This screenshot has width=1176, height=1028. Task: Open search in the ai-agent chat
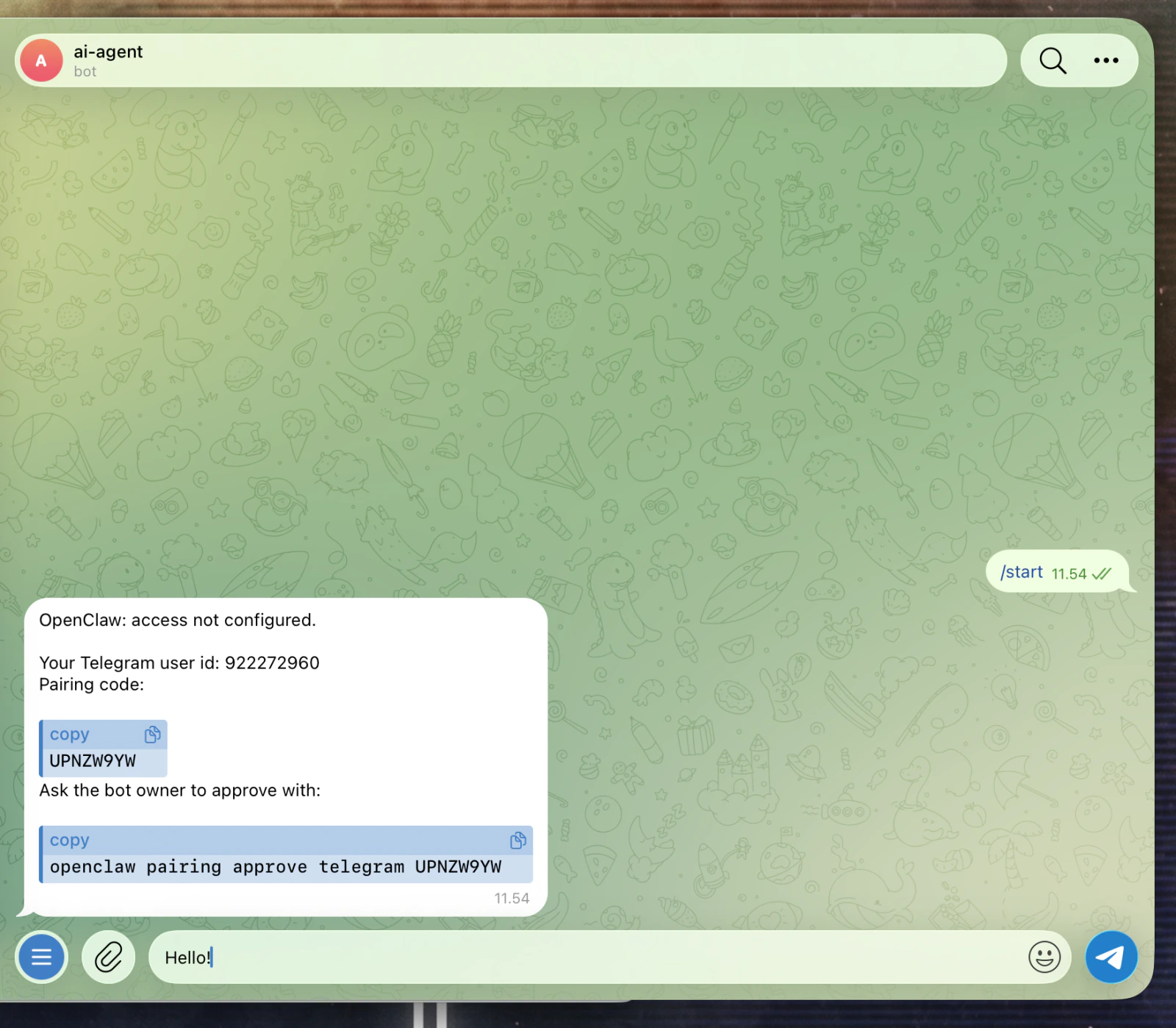click(x=1053, y=60)
